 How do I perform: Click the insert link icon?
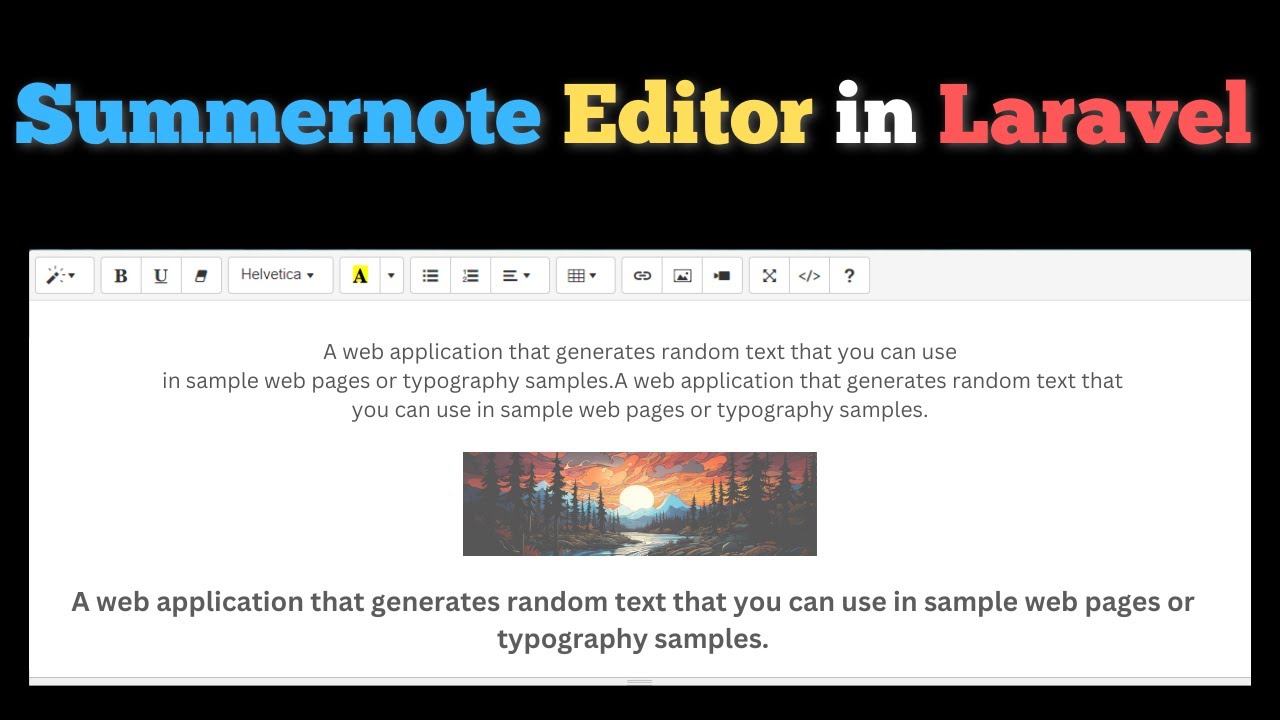click(642, 276)
